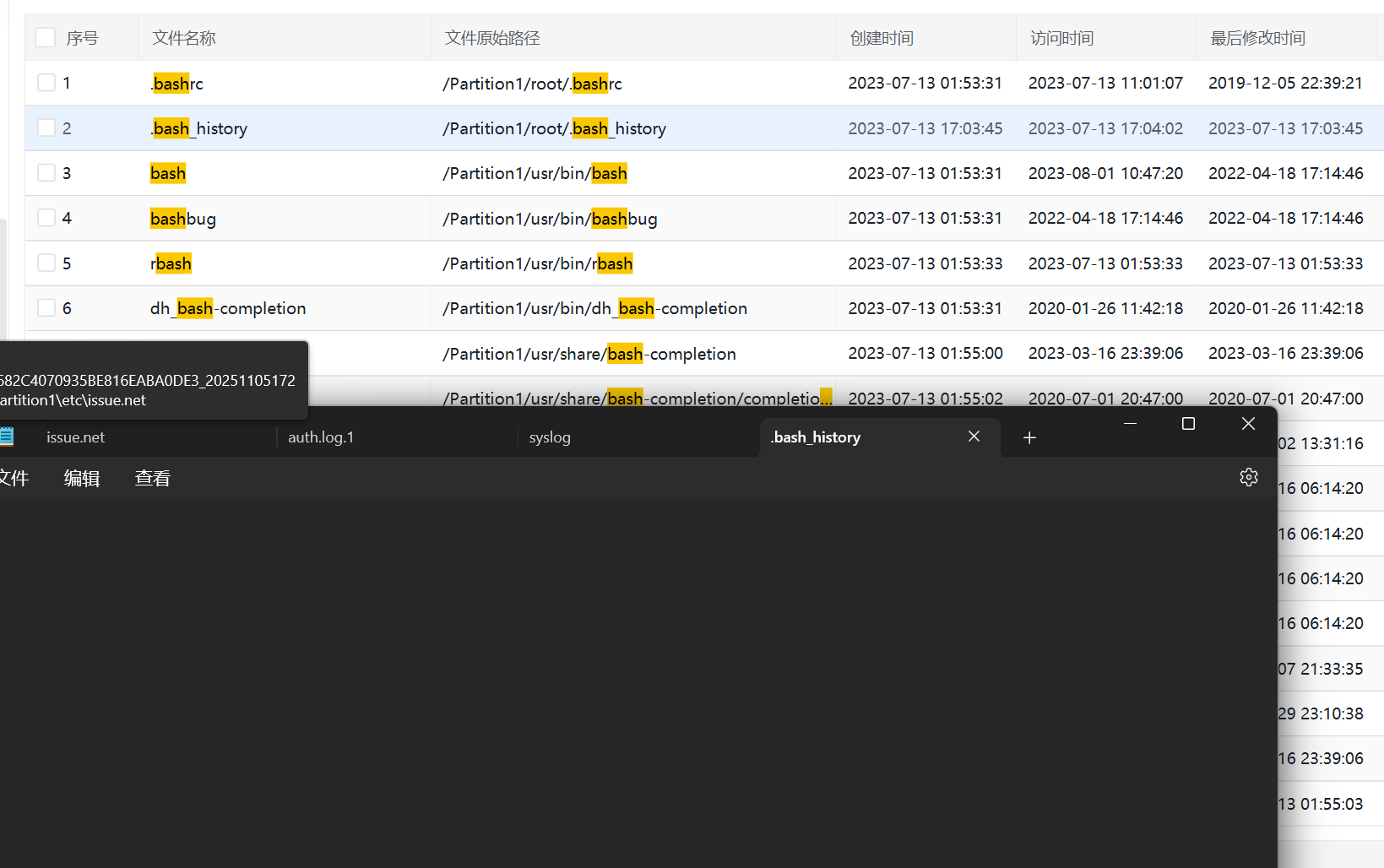
Task: Open the 文件 menu in Notepad
Action: click(14, 479)
